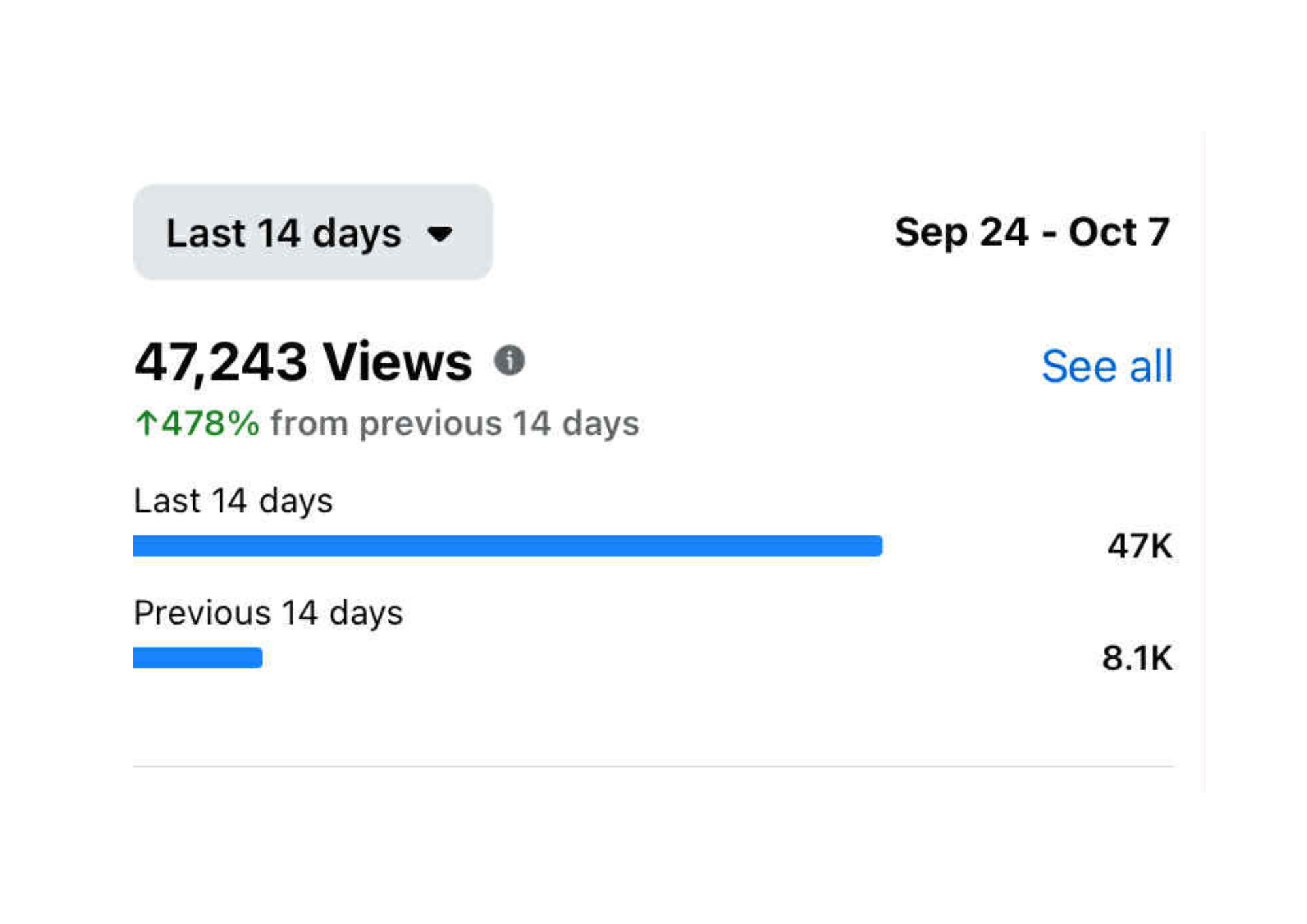Click the caret arrow in the date selector
Image resolution: width=1307 pixels, height=924 pixels.
440,234
